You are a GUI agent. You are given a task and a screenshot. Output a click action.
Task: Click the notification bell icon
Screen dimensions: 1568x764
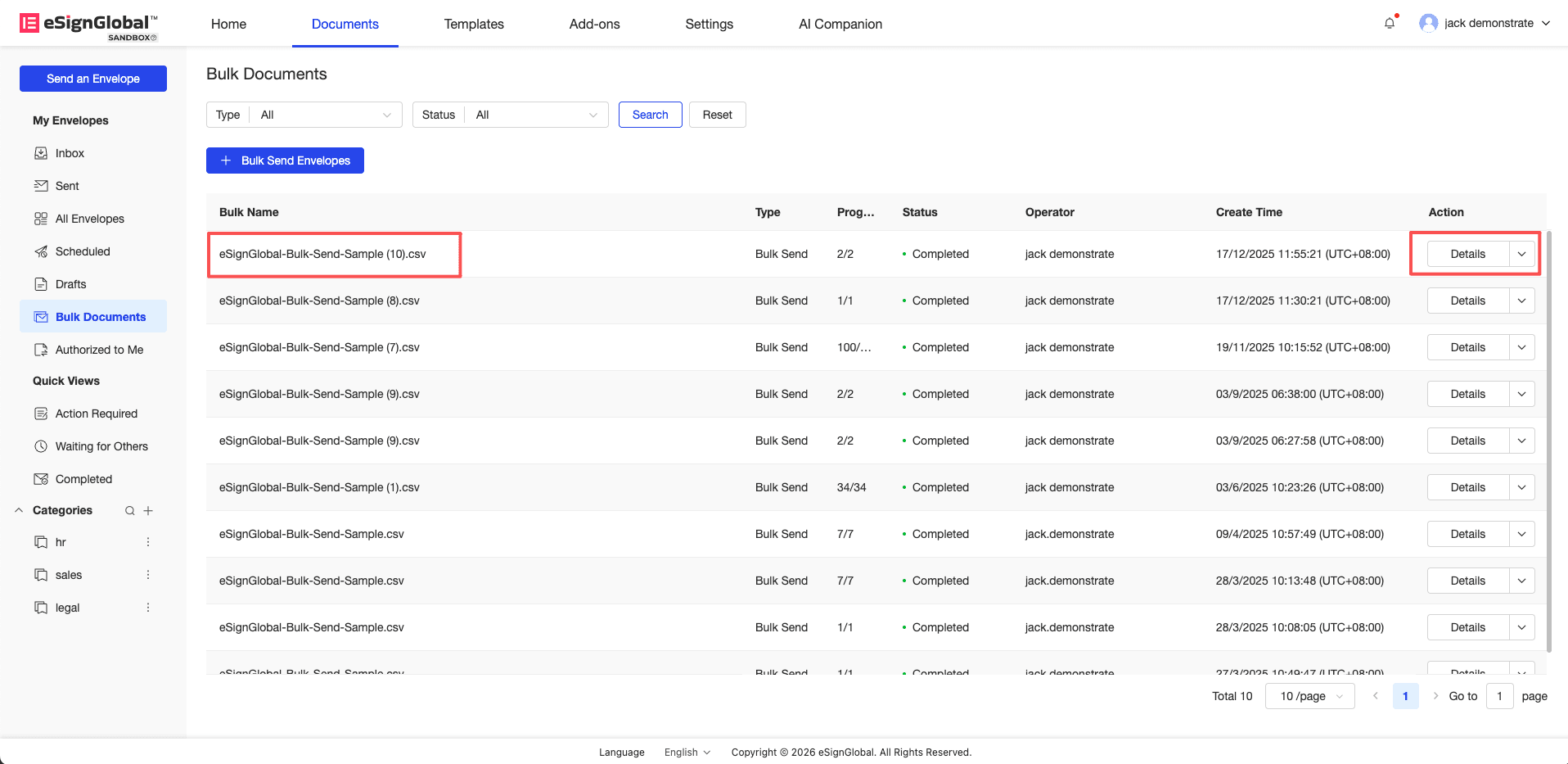click(1389, 24)
